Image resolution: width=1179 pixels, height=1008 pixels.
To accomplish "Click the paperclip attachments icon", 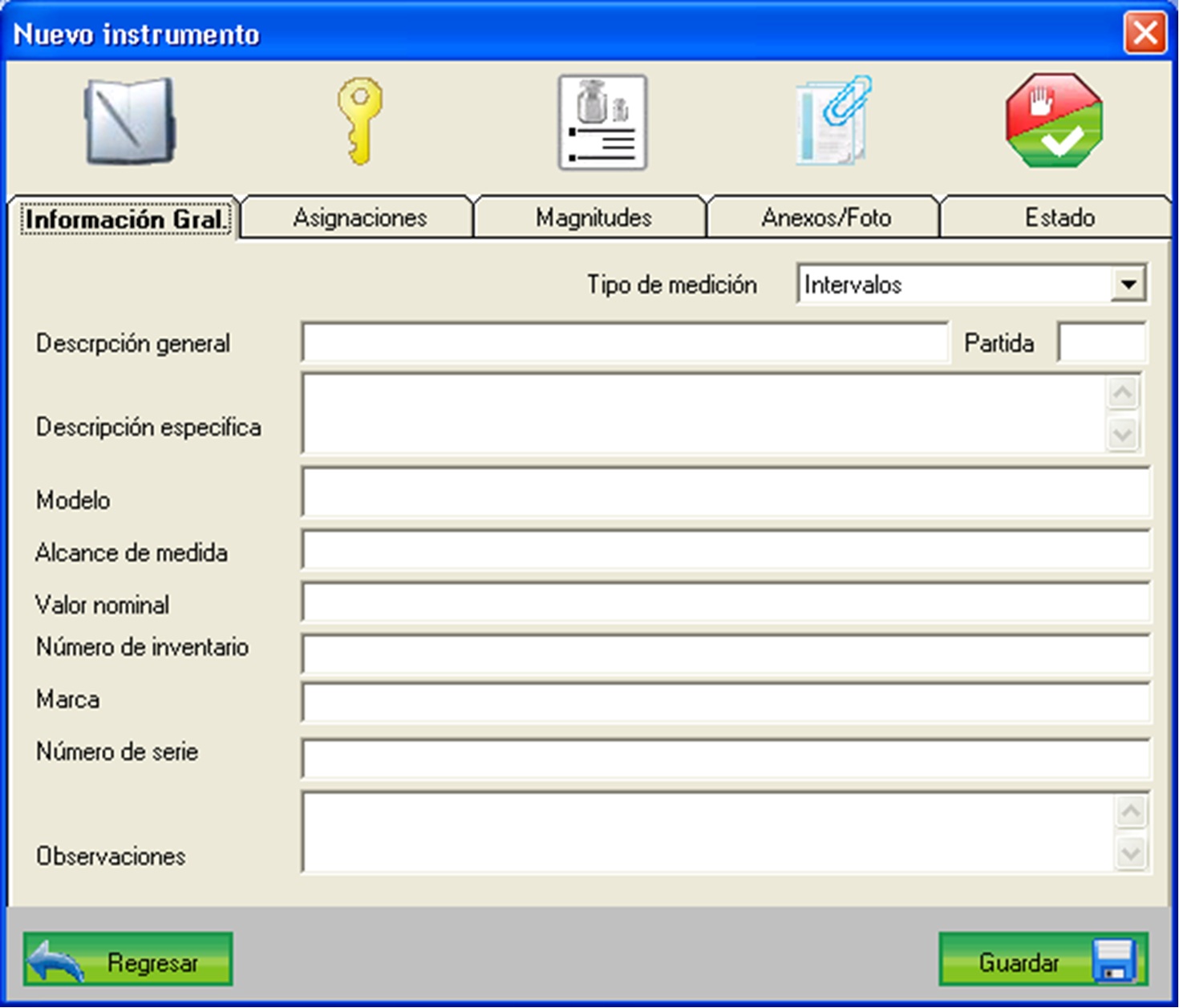I will pos(833,121).
